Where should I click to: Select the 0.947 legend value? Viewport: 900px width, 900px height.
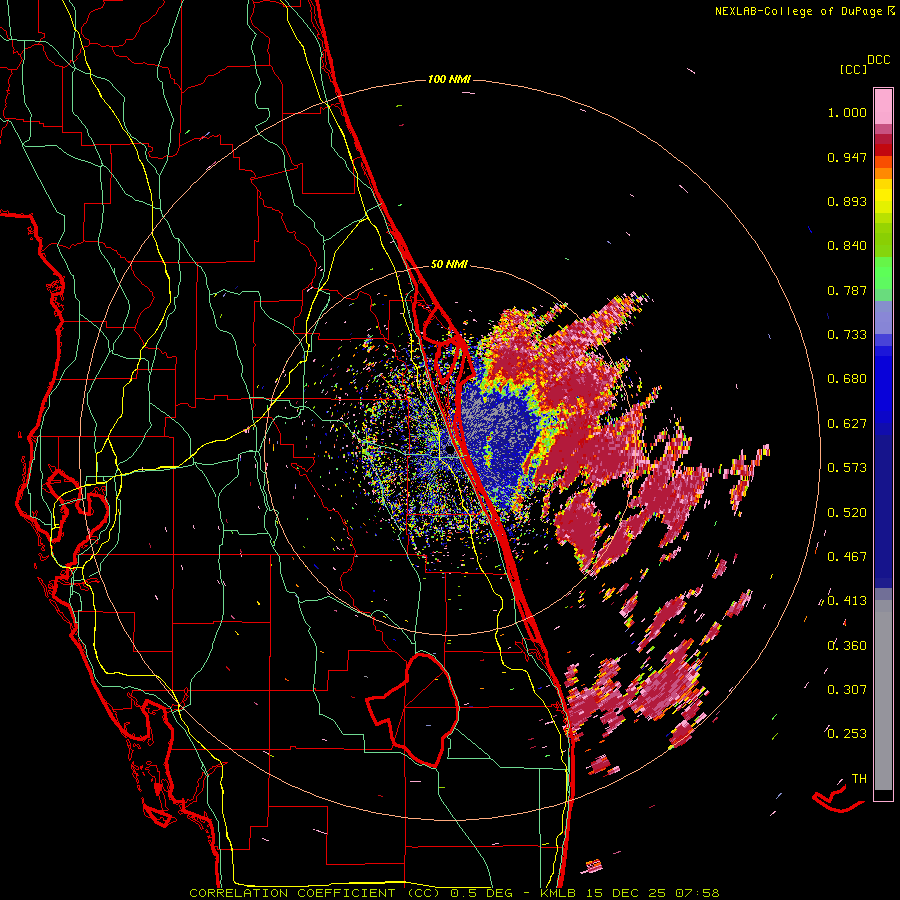[x=847, y=157]
